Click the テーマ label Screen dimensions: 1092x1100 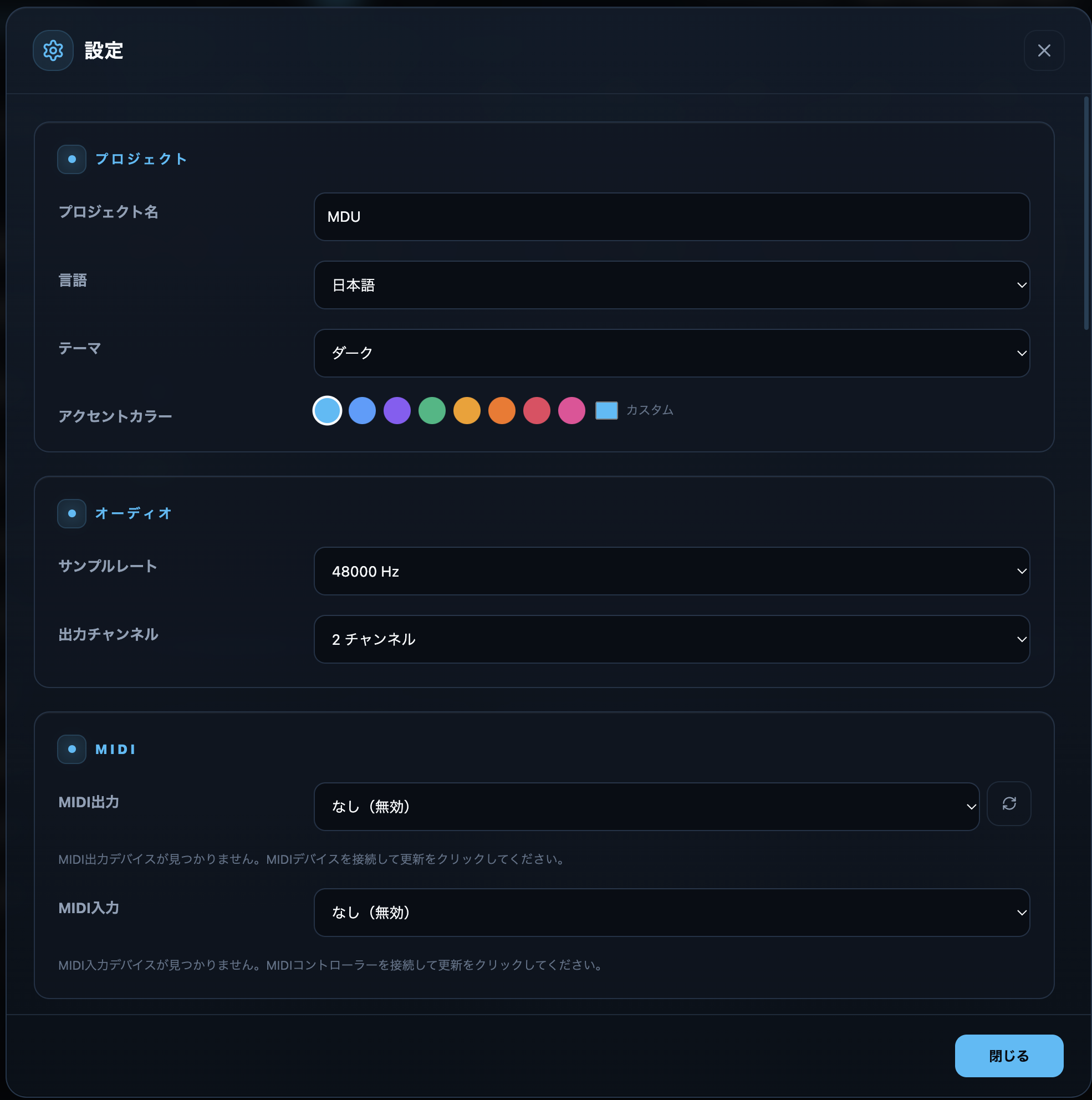coord(80,348)
